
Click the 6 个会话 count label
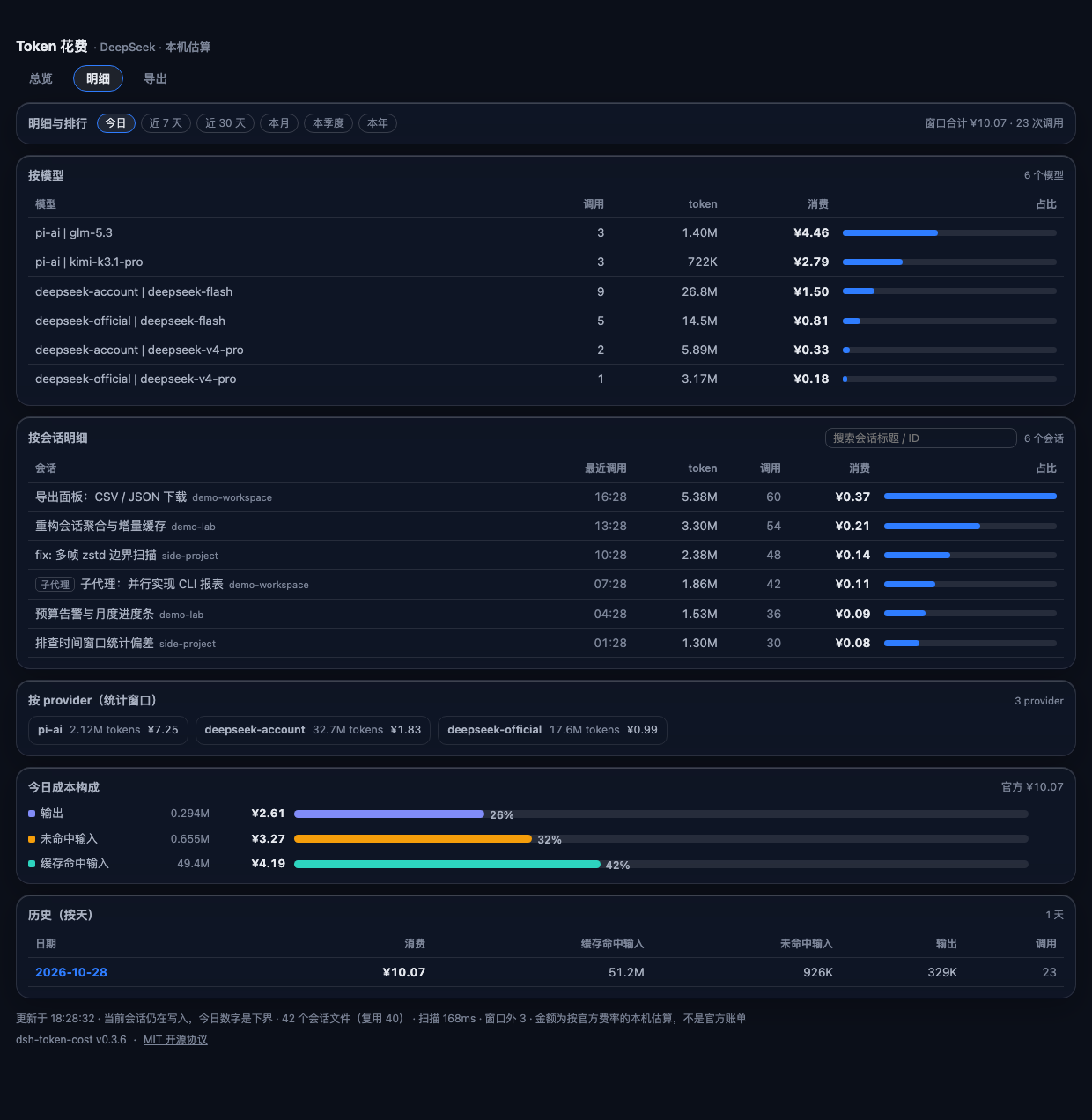tap(1044, 438)
